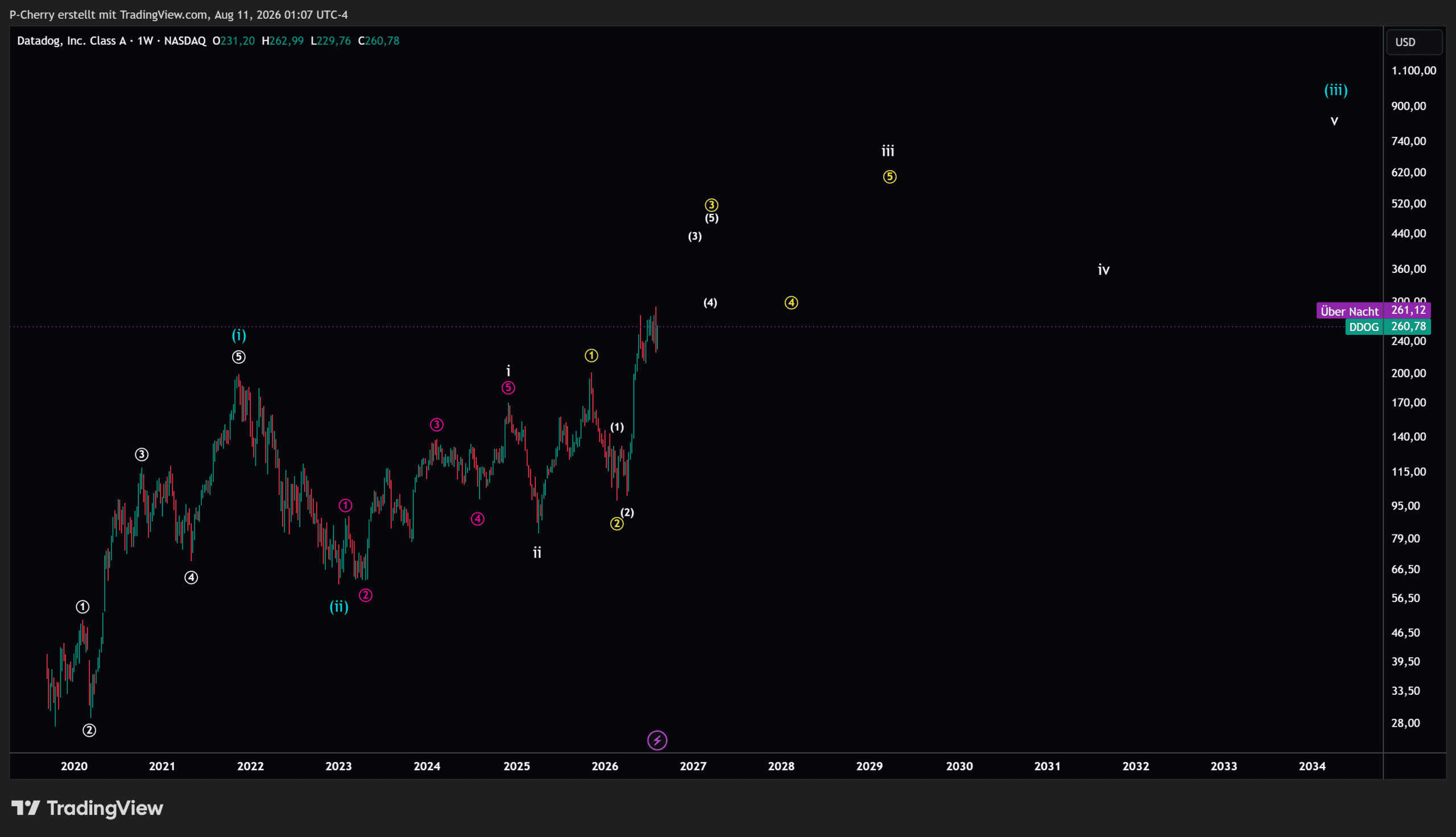Screen dimensions: 1456x837
Task: Click the 'P-Cherry erstellt mit TradingView.com' header text
Action: coord(109,14)
